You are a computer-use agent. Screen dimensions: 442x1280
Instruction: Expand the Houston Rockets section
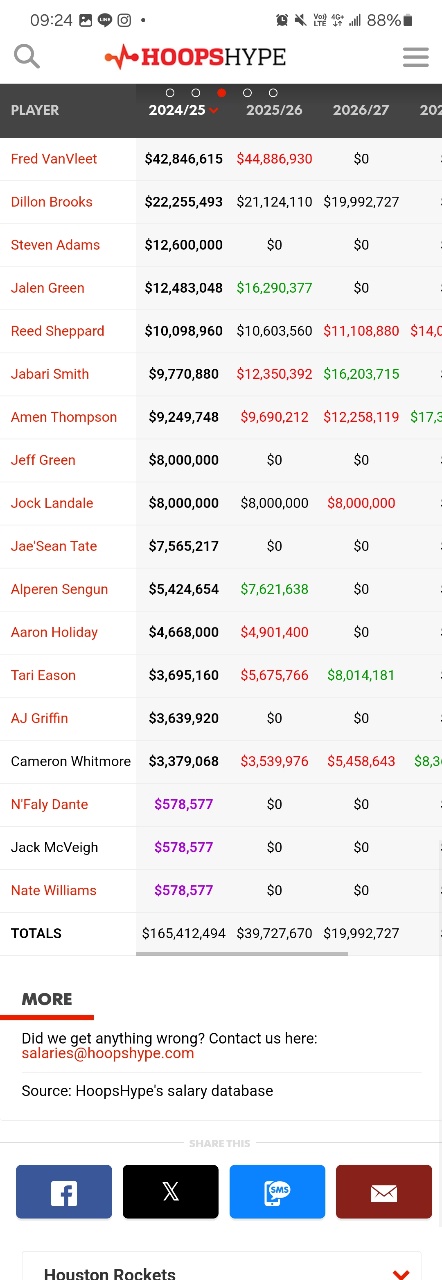(401, 1274)
